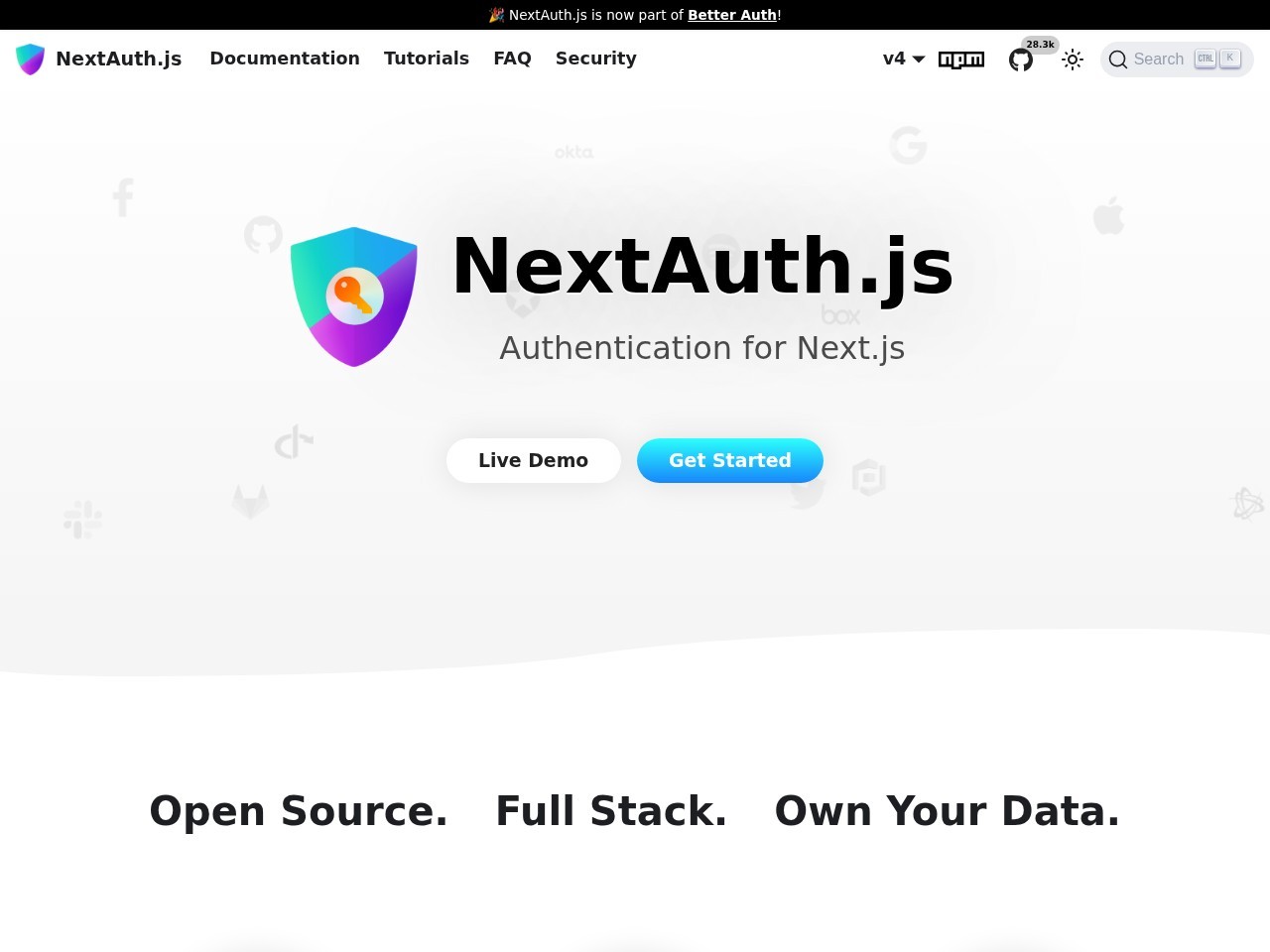
Task: Click the Get Started button
Action: pyautogui.click(x=730, y=460)
